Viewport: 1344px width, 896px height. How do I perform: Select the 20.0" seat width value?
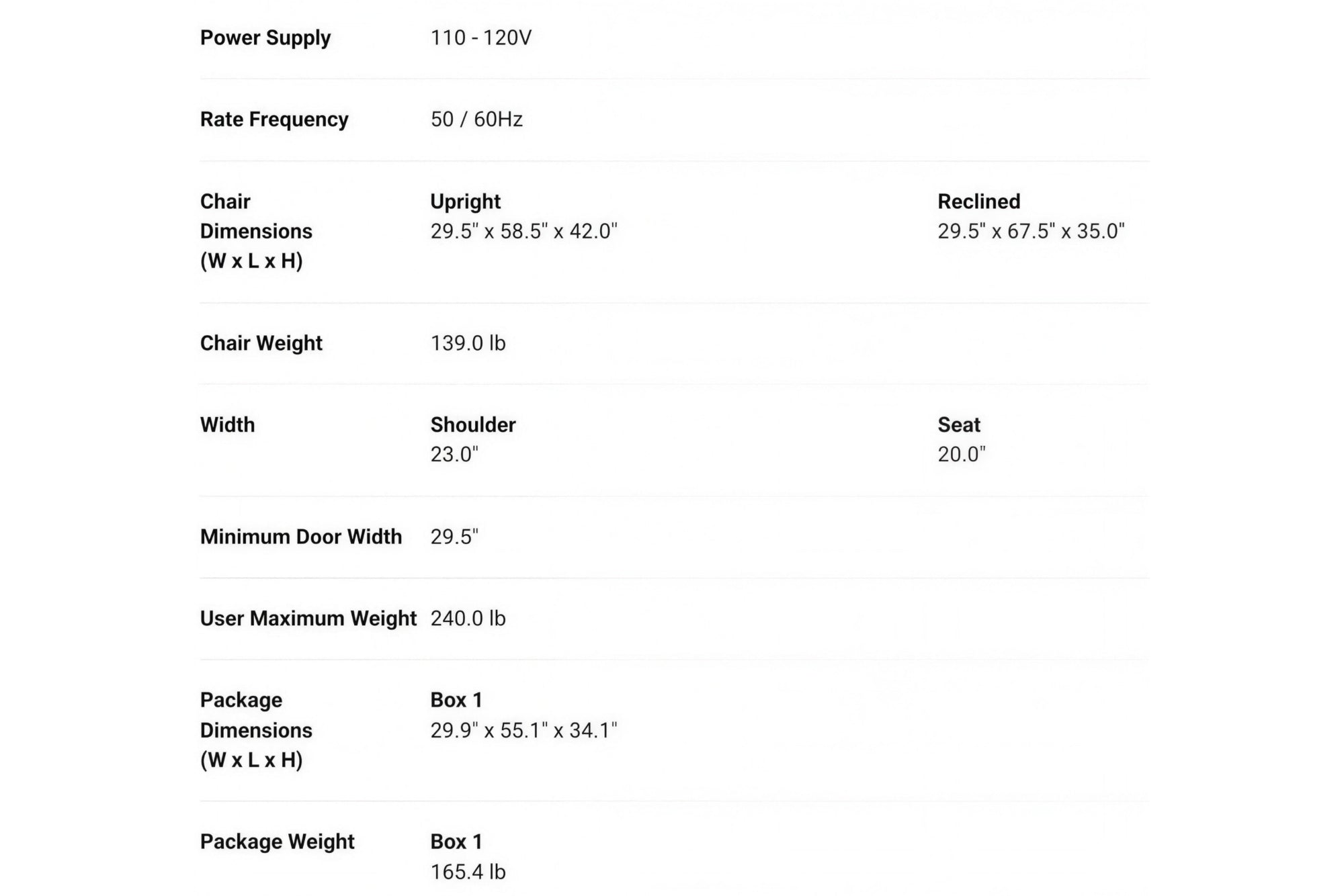[x=962, y=455]
